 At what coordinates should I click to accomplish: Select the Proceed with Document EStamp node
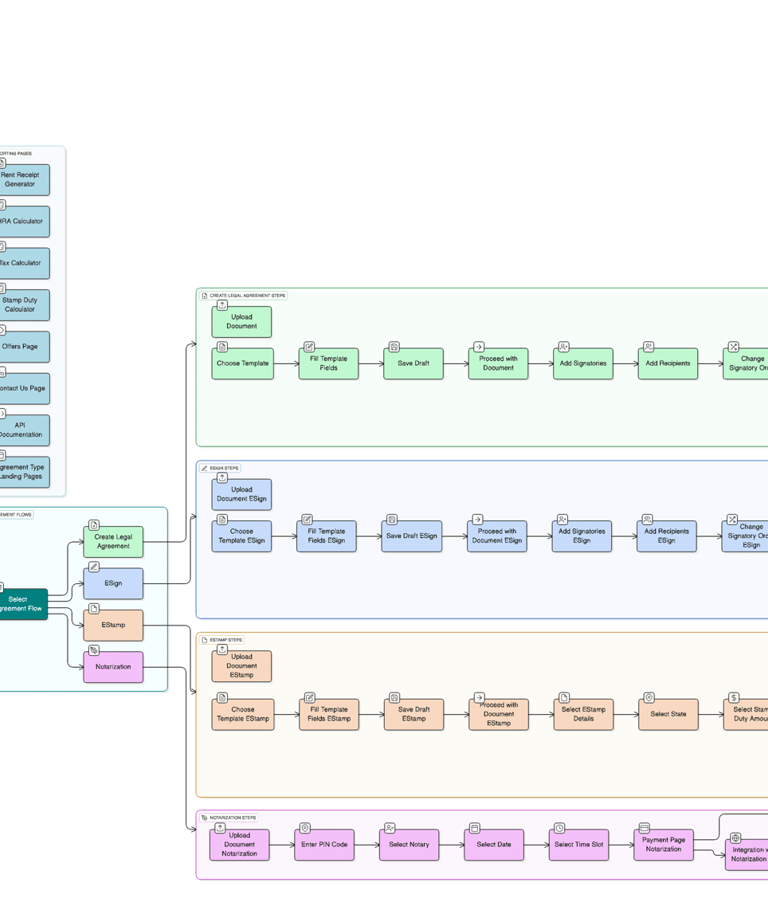click(x=499, y=714)
